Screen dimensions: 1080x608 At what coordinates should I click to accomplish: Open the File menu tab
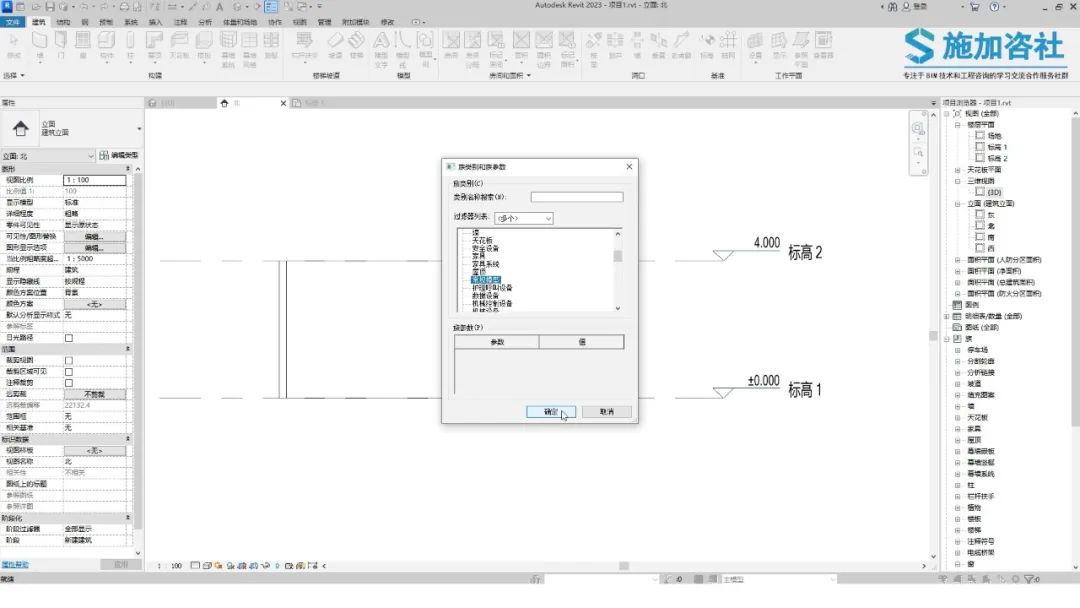[x=13, y=22]
